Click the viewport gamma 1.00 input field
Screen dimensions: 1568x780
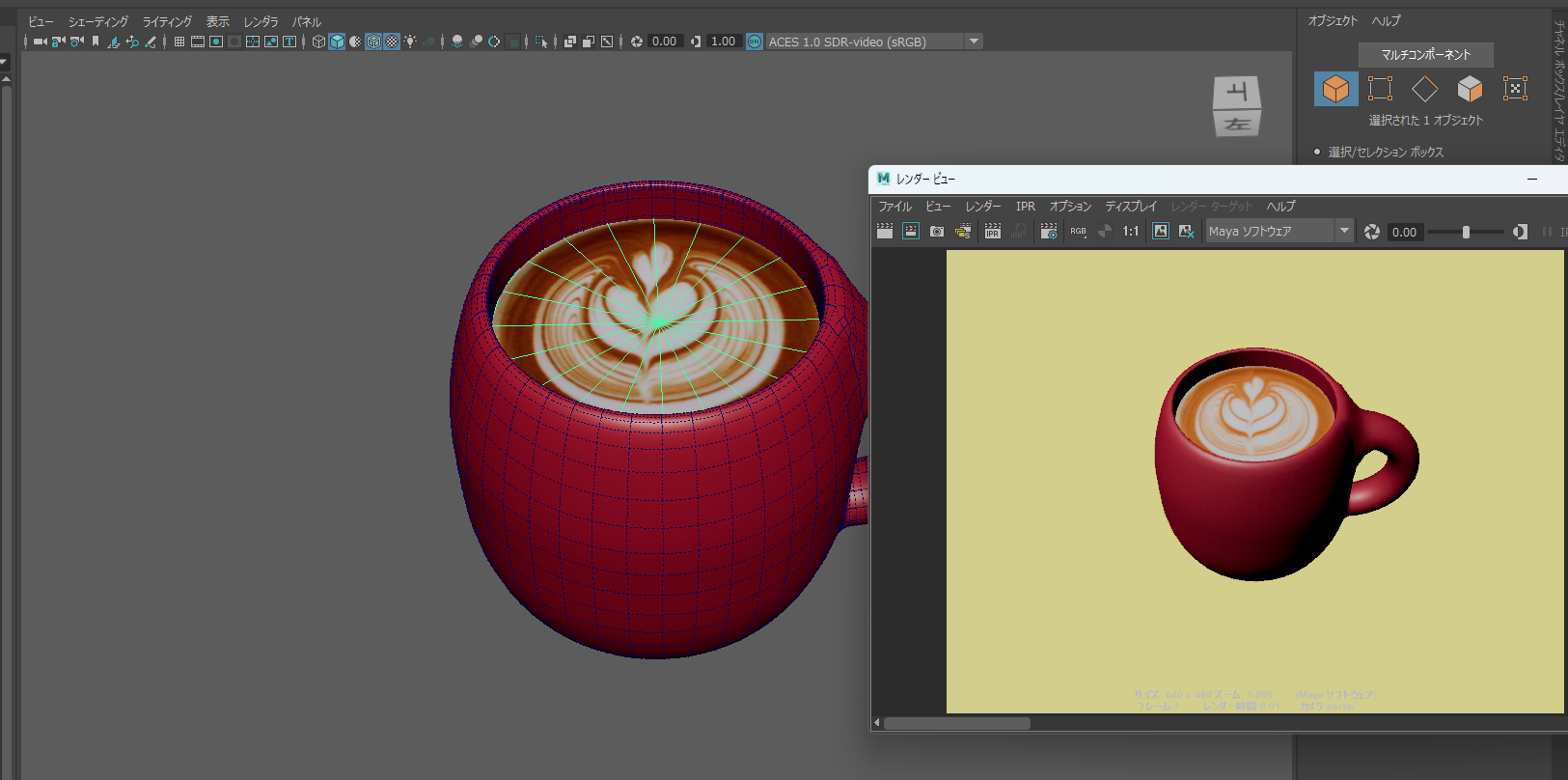[723, 42]
